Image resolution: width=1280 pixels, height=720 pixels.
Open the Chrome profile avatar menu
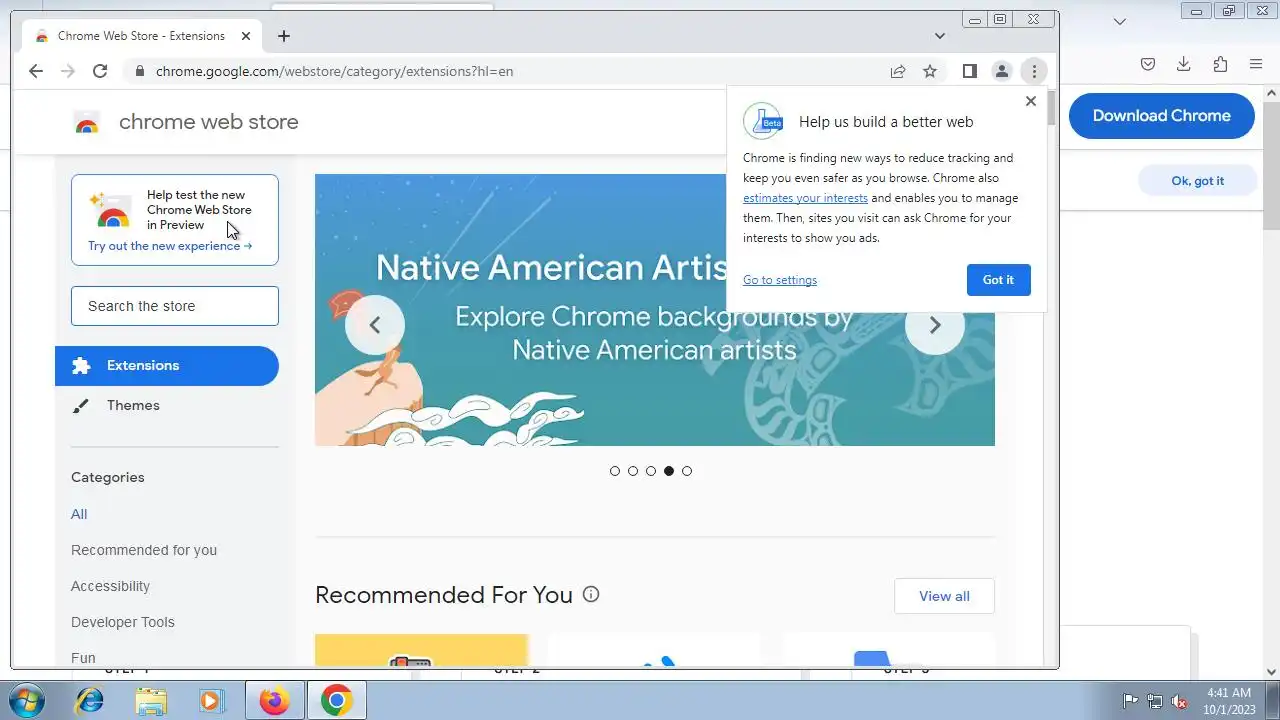click(1001, 71)
